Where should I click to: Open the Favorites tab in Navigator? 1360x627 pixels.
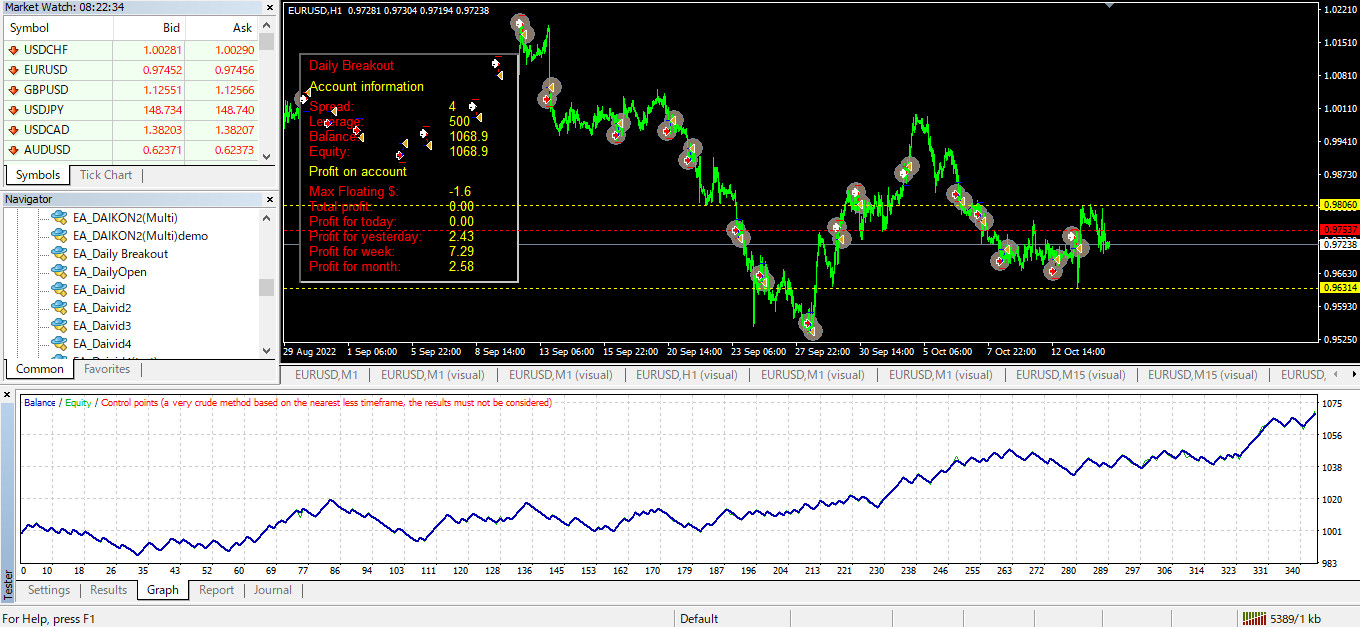click(x=107, y=369)
